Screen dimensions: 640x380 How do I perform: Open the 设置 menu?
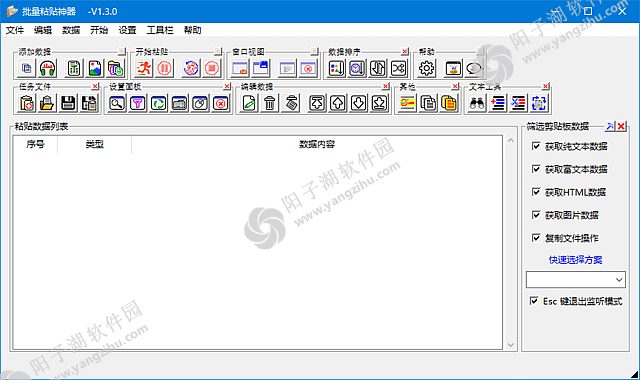point(127,30)
